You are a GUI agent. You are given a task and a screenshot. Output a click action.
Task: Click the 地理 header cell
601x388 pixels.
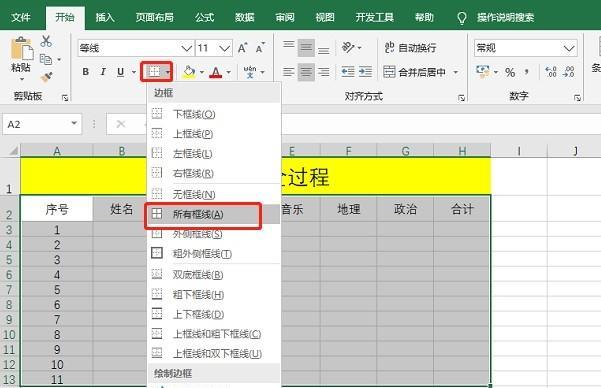point(348,209)
